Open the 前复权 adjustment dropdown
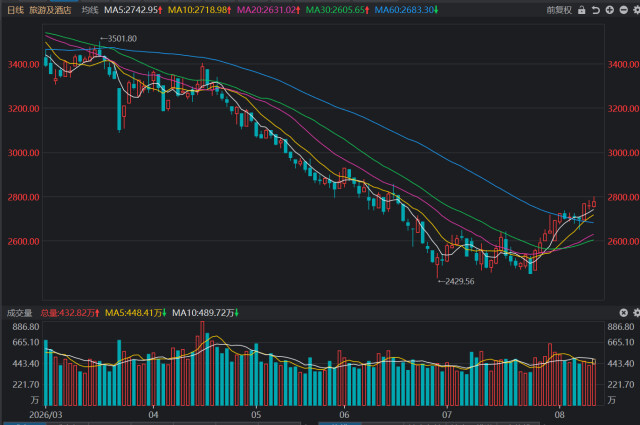 tap(559, 10)
